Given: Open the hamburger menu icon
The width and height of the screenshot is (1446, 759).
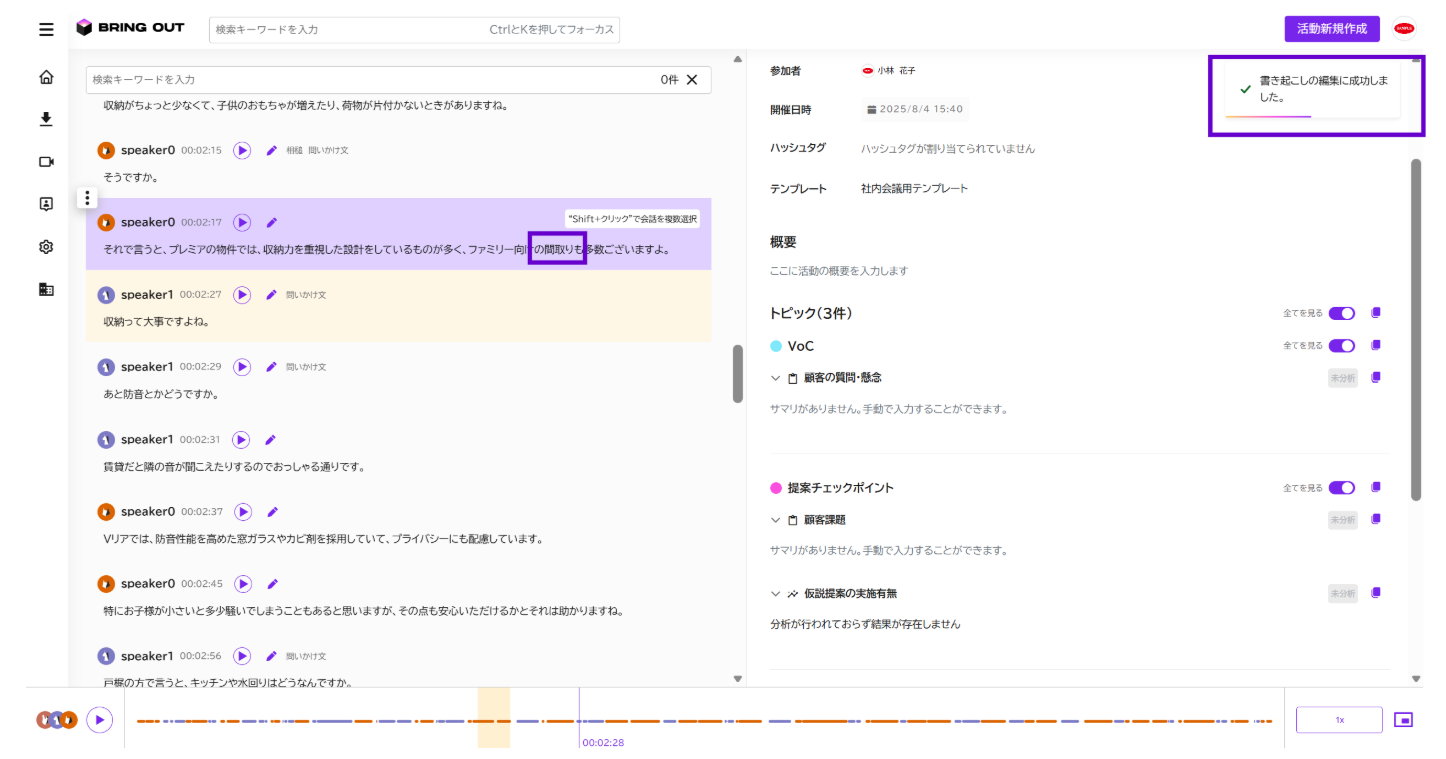Looking at the screenshot, I should tap(46, 29).
